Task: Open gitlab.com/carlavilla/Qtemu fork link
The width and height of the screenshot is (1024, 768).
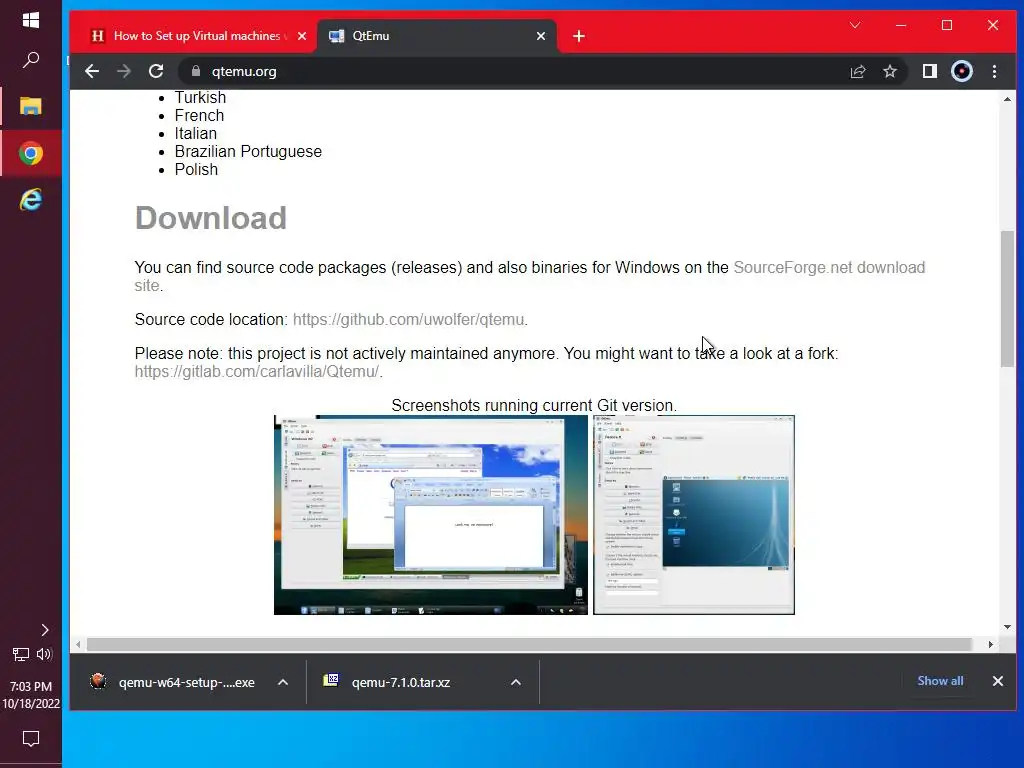Action: click(257, 372)
